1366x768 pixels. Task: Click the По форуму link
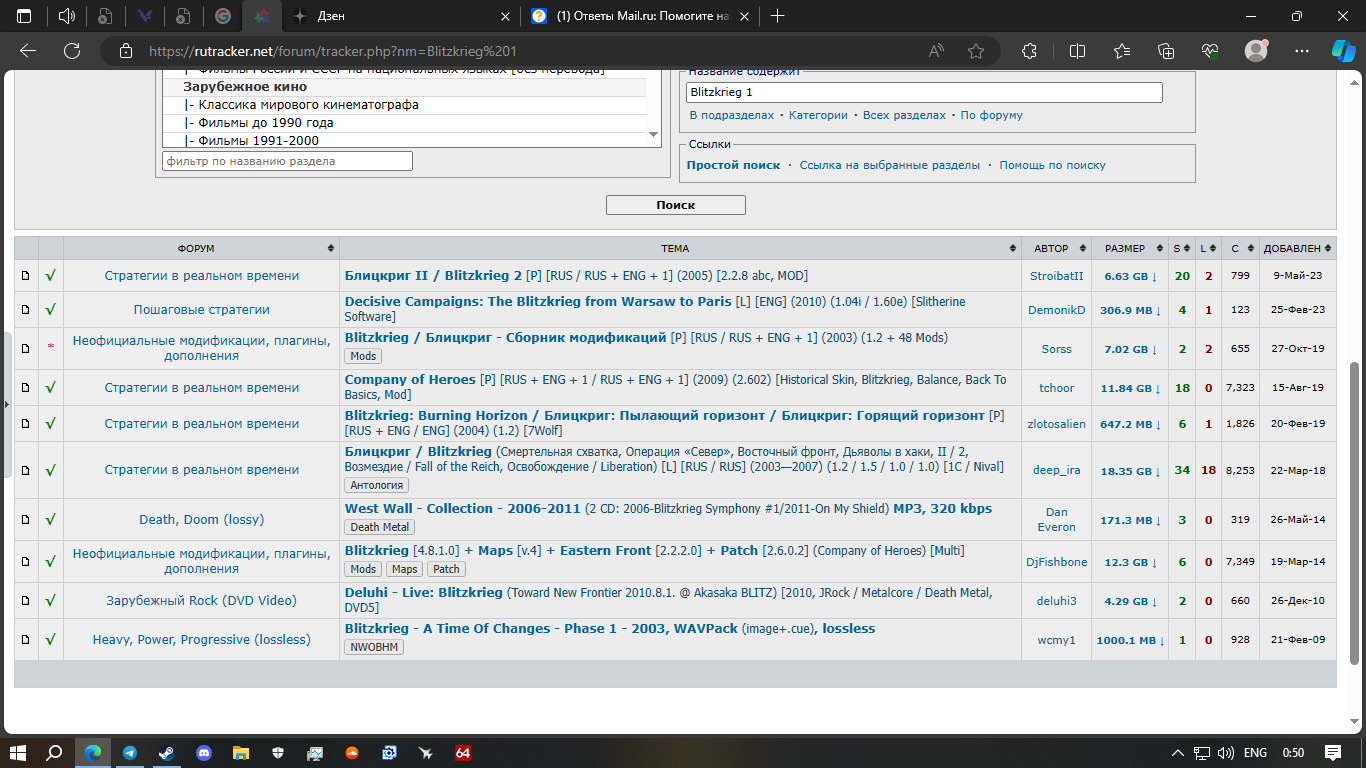tap(991, 115)
